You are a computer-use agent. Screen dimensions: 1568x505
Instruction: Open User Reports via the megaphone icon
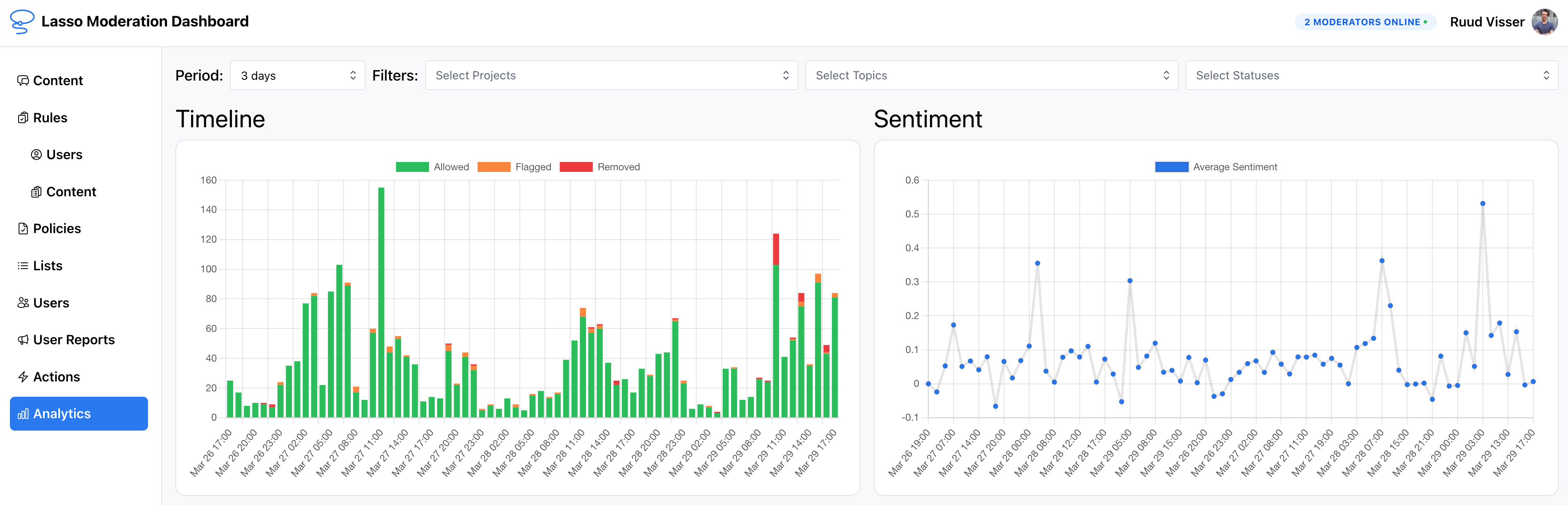pos(23,340)
